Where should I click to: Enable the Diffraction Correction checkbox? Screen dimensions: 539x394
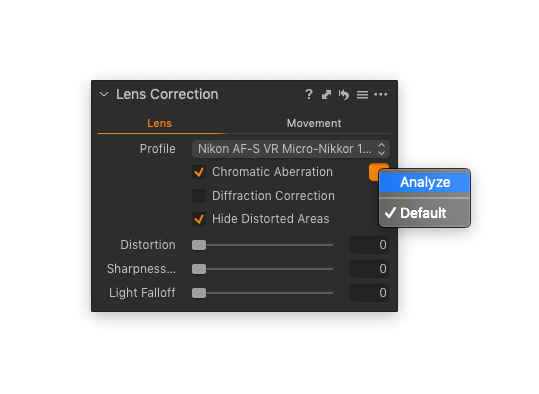199,196
